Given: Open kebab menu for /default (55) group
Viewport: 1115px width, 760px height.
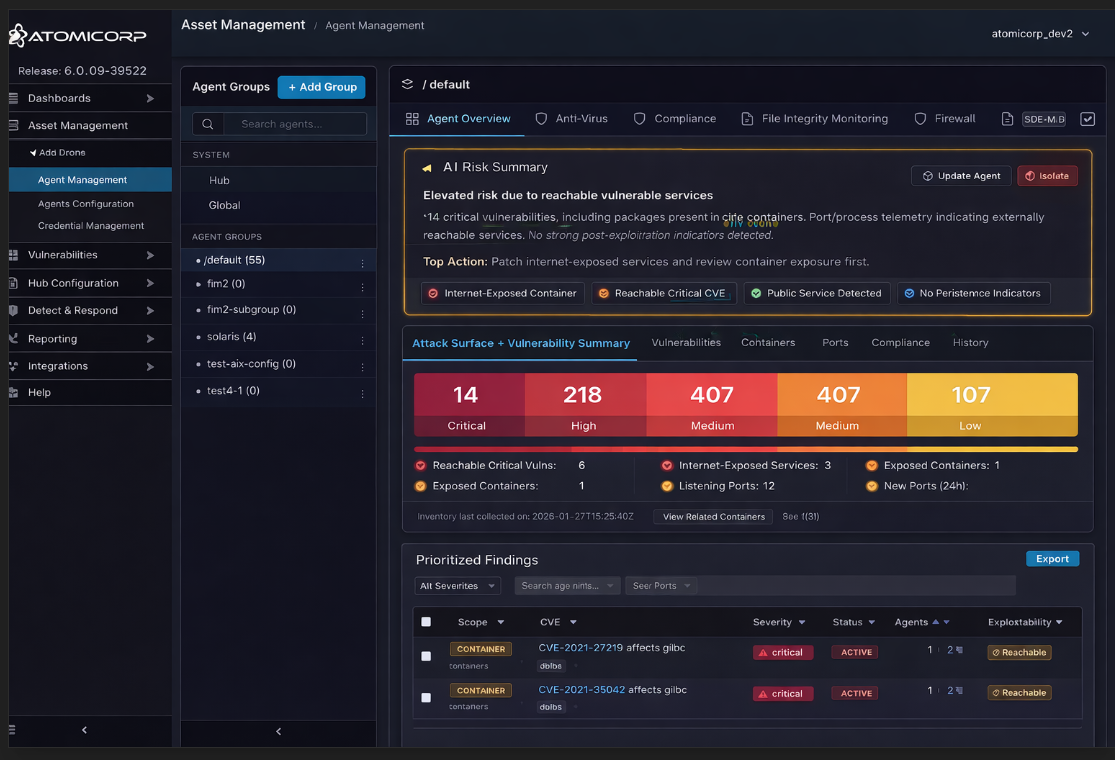Looking at the screenshot, I should (x=362, y=263).
